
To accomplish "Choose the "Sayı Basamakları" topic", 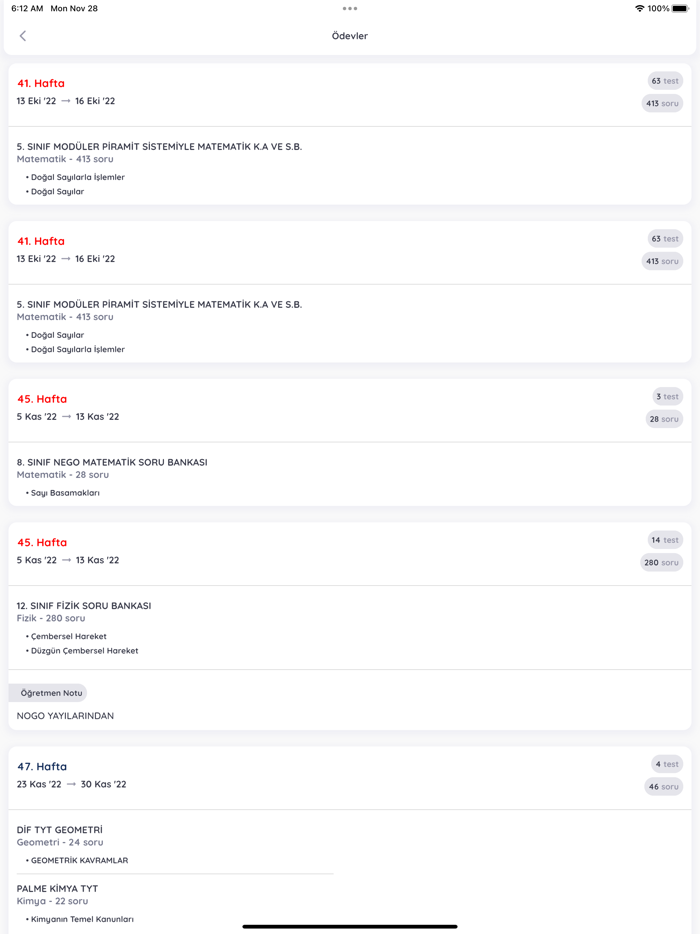I will (x=65, y=493).
